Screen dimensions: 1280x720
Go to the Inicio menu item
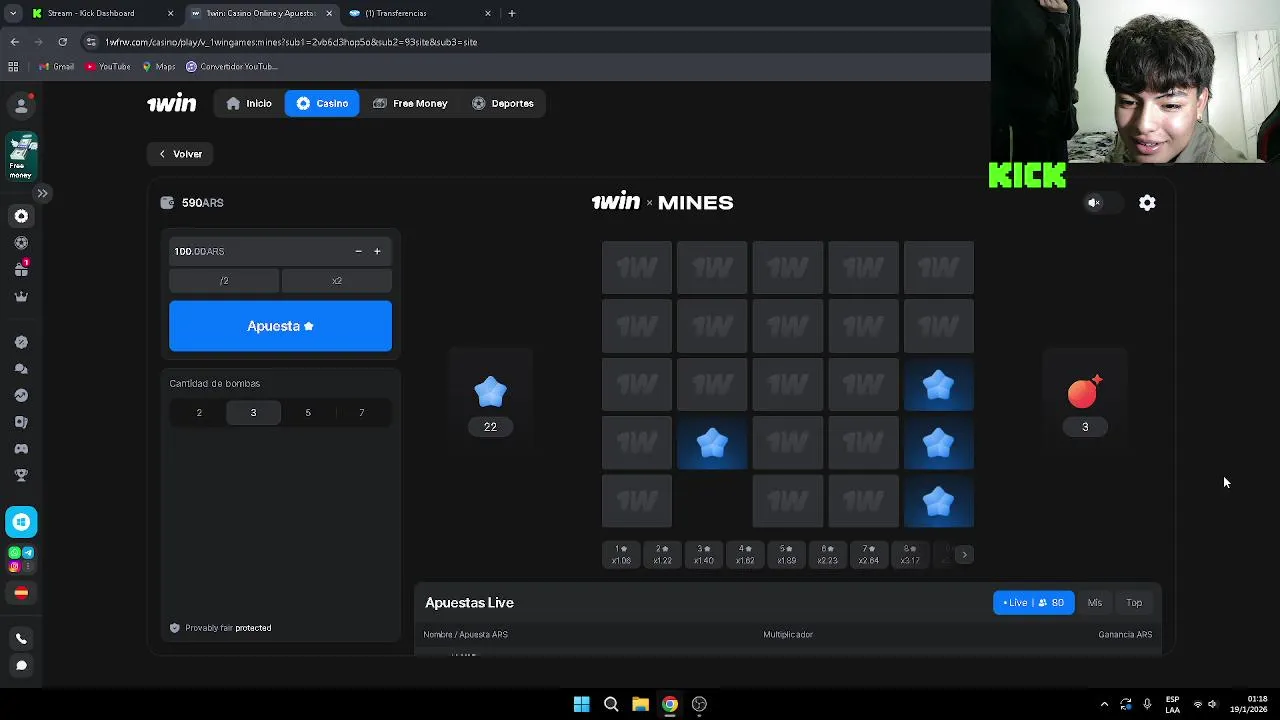tap(249, 103)
